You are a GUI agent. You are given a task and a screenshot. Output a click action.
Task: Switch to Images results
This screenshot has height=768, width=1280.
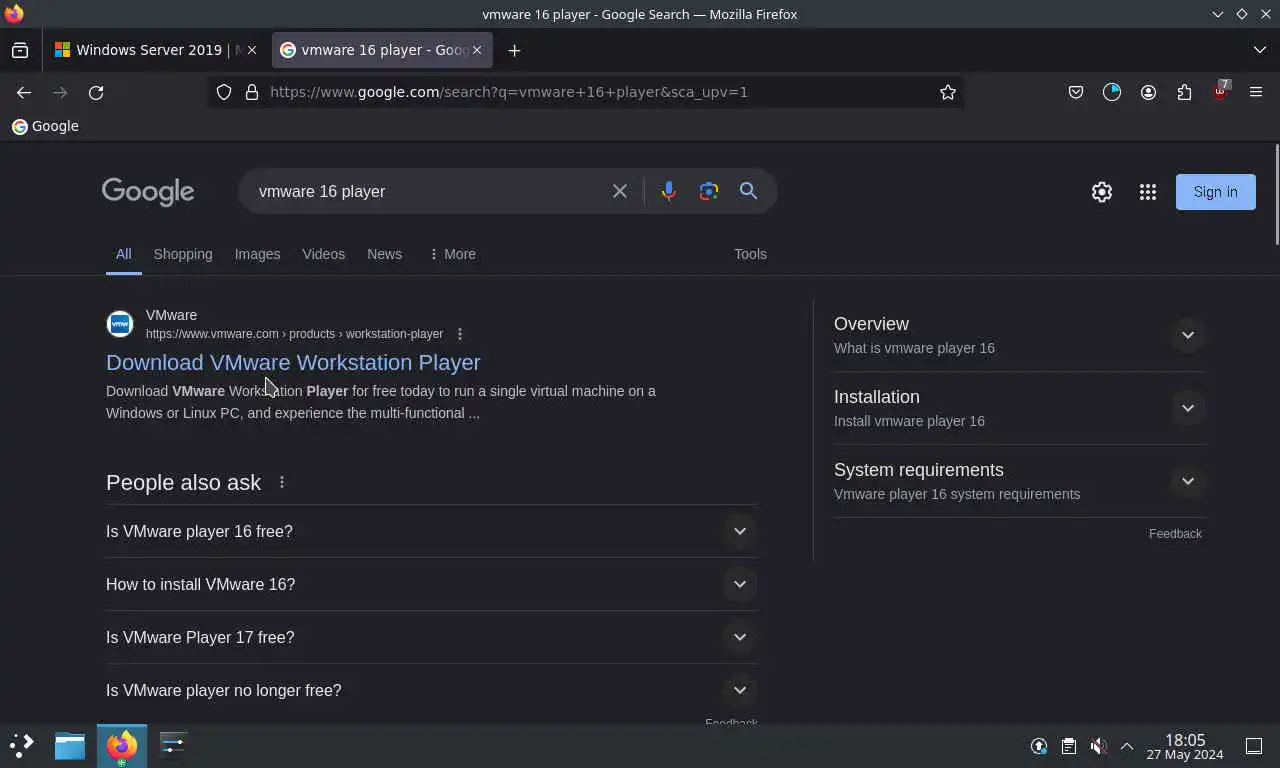coord(257,254)
